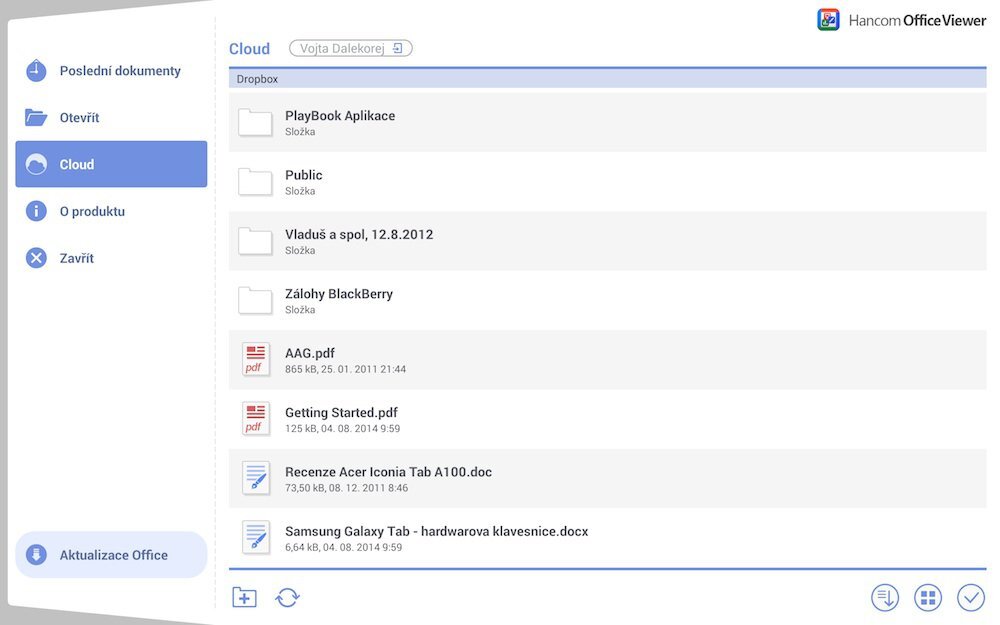This screenshot has height=625, width=1000.
Task: Select Poslední dokumenty menu item
Action: 111,71
